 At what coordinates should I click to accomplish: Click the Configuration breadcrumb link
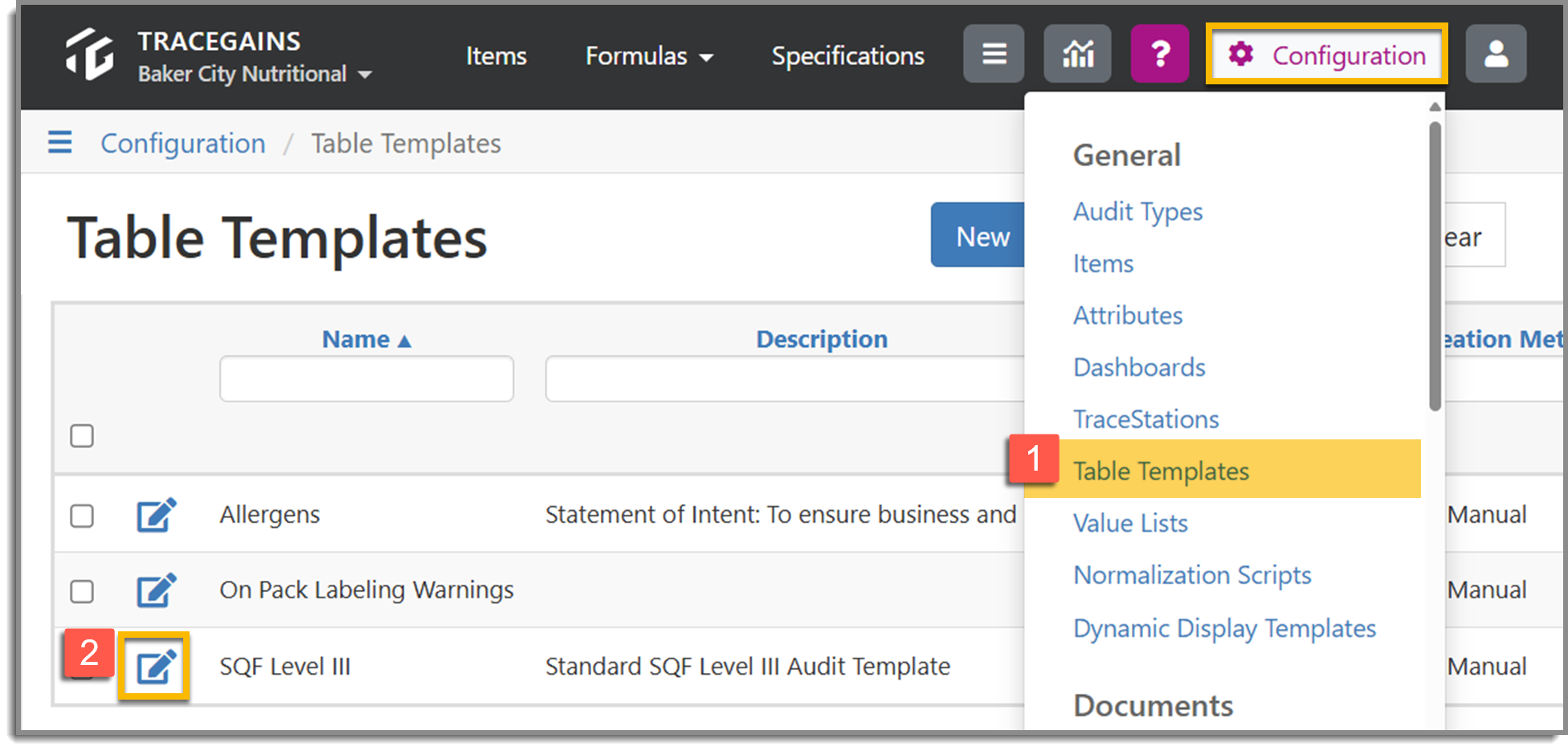[182, 144]
